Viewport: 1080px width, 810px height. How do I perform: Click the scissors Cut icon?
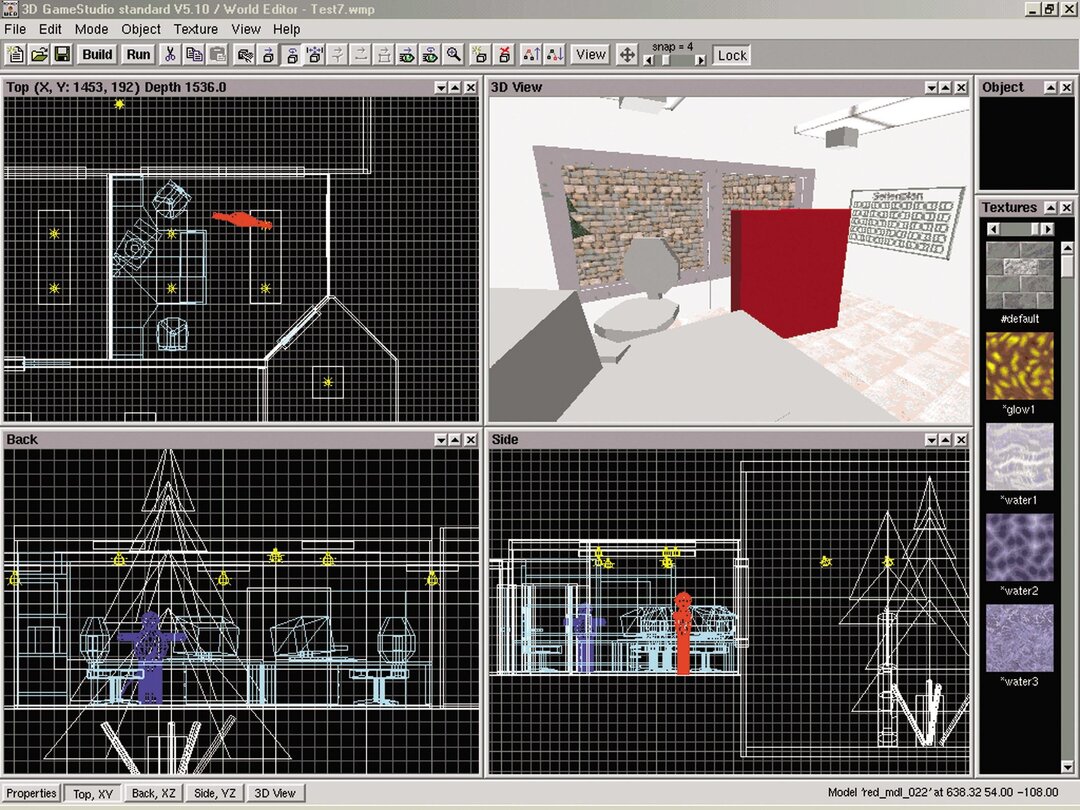(x=171, y=55)
